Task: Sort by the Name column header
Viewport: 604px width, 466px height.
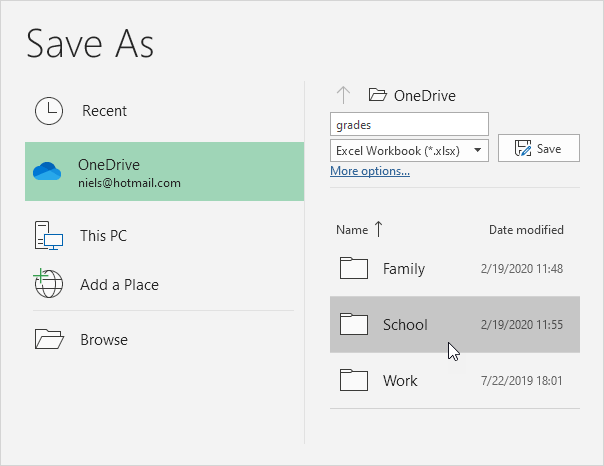Action: click(352, 230)
